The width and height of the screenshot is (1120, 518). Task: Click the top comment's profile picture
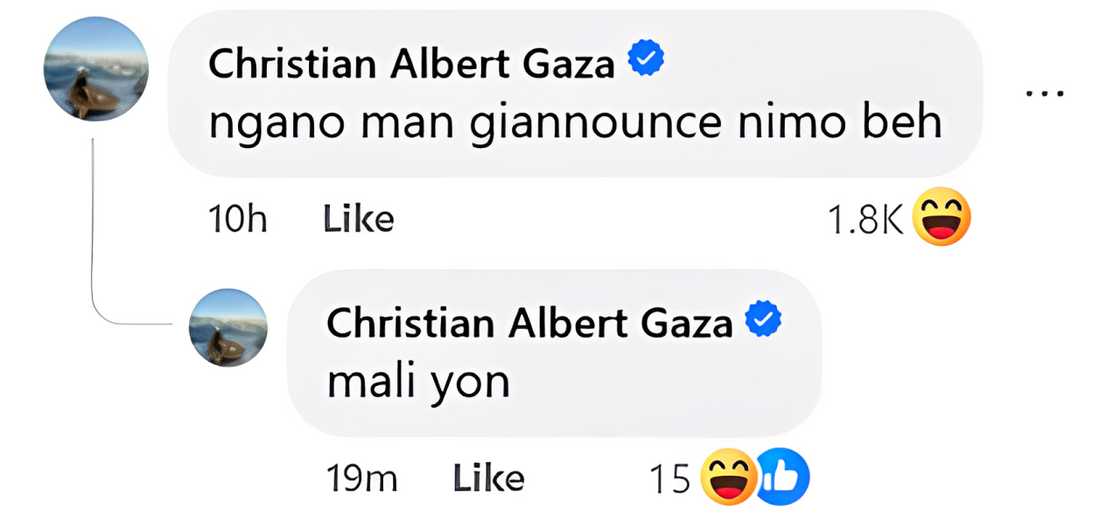[97, 69]
